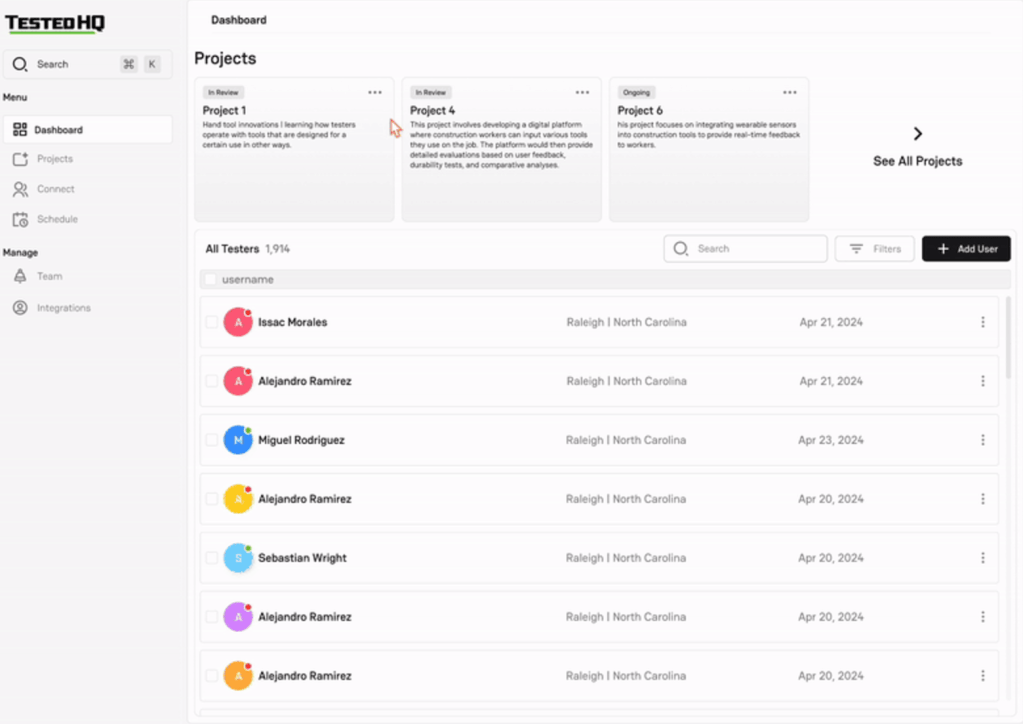Open Integrations via its sidebar icon
Screen dimensions: 1023x724
[x=20, y=308]
